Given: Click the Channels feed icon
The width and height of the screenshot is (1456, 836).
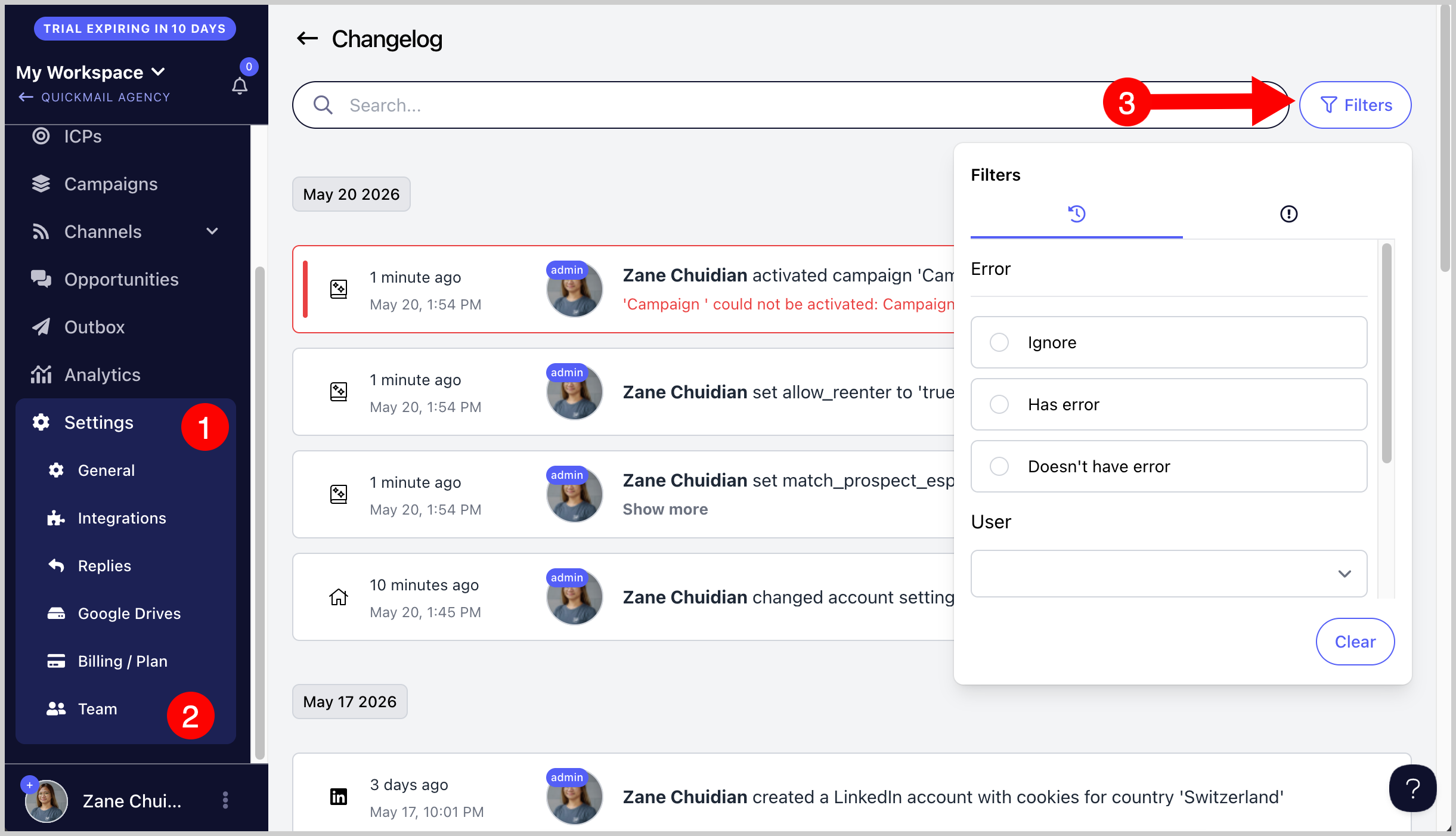Looking at the screenshot, I should point(41,231).
